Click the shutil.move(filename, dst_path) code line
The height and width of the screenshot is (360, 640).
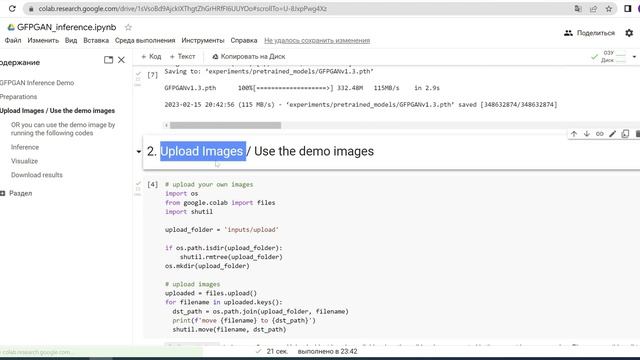click(229, 329)
